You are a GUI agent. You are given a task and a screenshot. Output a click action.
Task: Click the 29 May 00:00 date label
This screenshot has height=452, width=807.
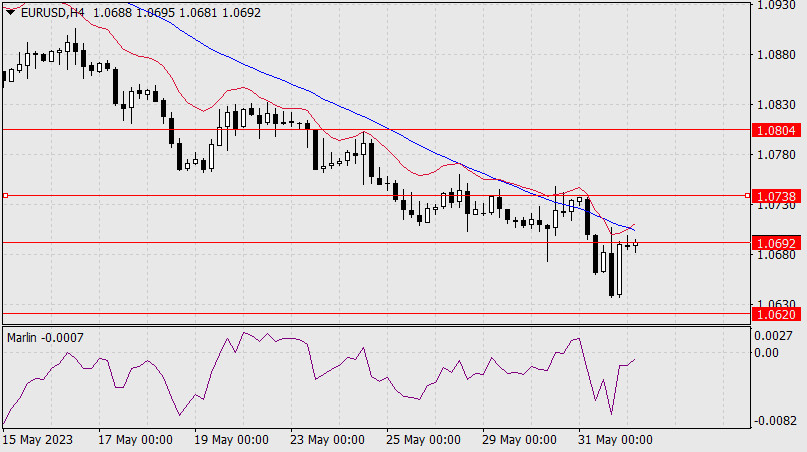[x=519, y=440]
